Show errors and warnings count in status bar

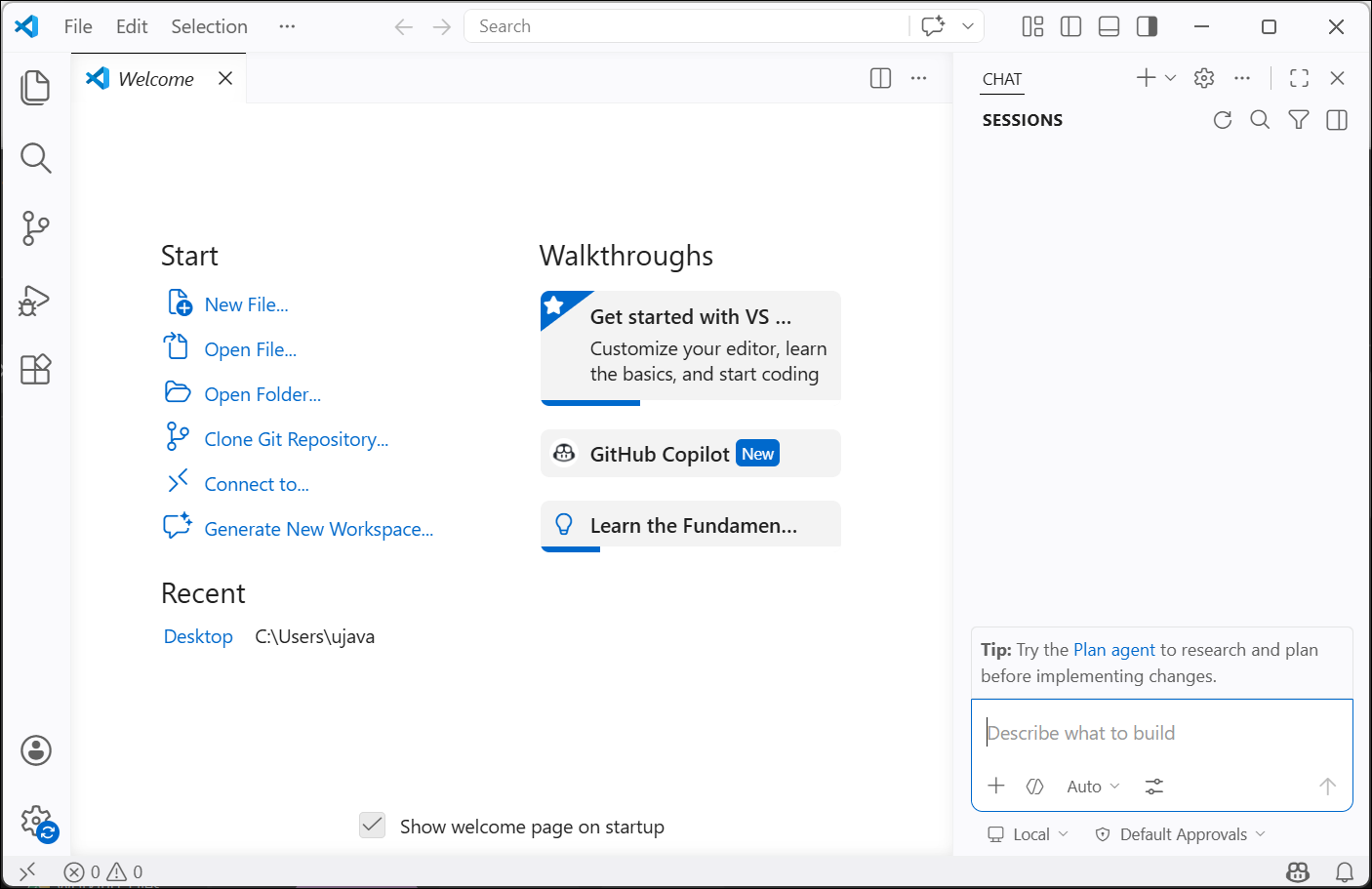click(103, 871)
